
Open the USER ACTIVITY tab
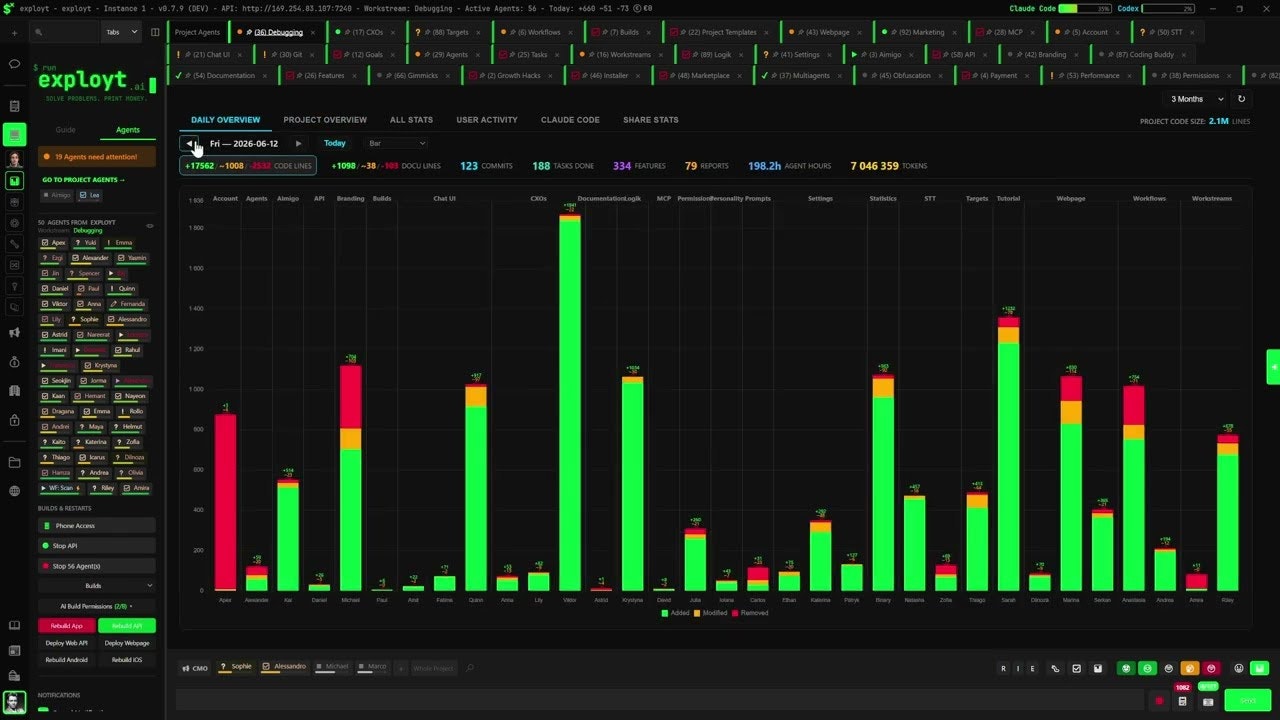487,120
